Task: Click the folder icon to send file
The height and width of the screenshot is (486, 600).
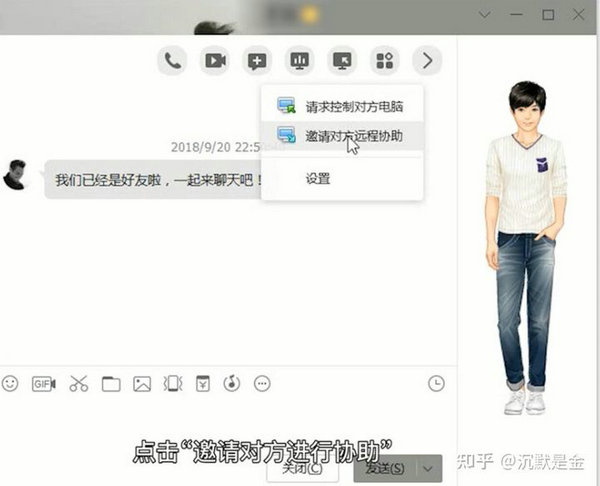Action: coord(110,383)
